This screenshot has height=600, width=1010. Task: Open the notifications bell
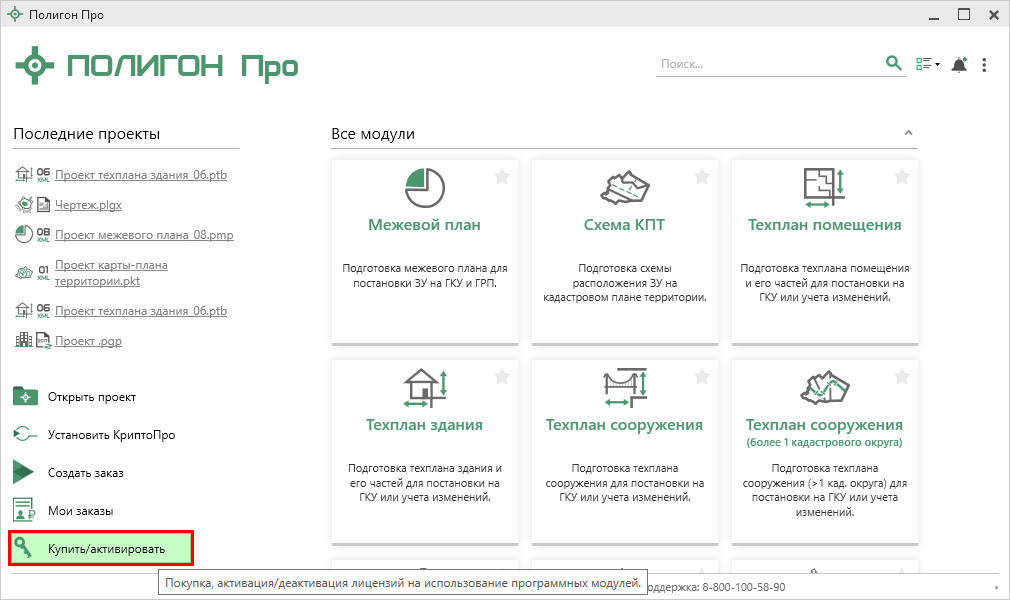[959, 65]
